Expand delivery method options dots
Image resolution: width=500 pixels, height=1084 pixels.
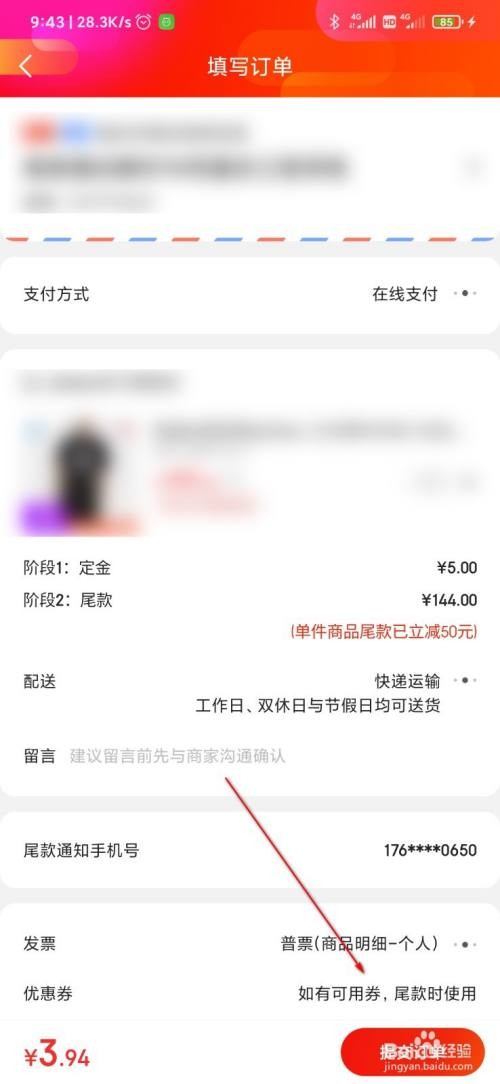tap(465, 681)
